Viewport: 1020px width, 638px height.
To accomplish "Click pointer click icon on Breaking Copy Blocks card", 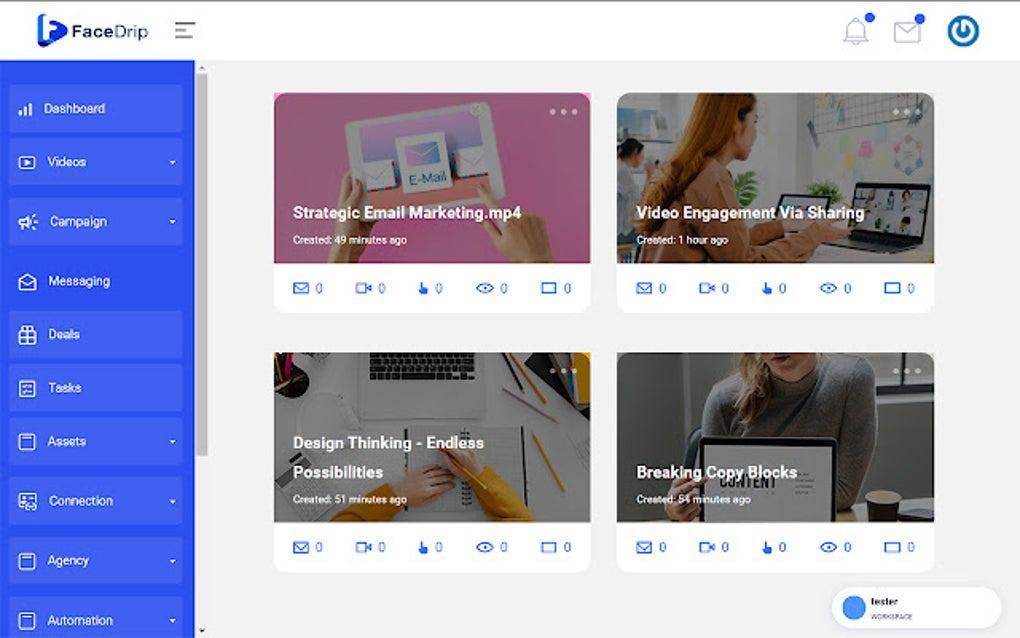I will coord(766,548).
